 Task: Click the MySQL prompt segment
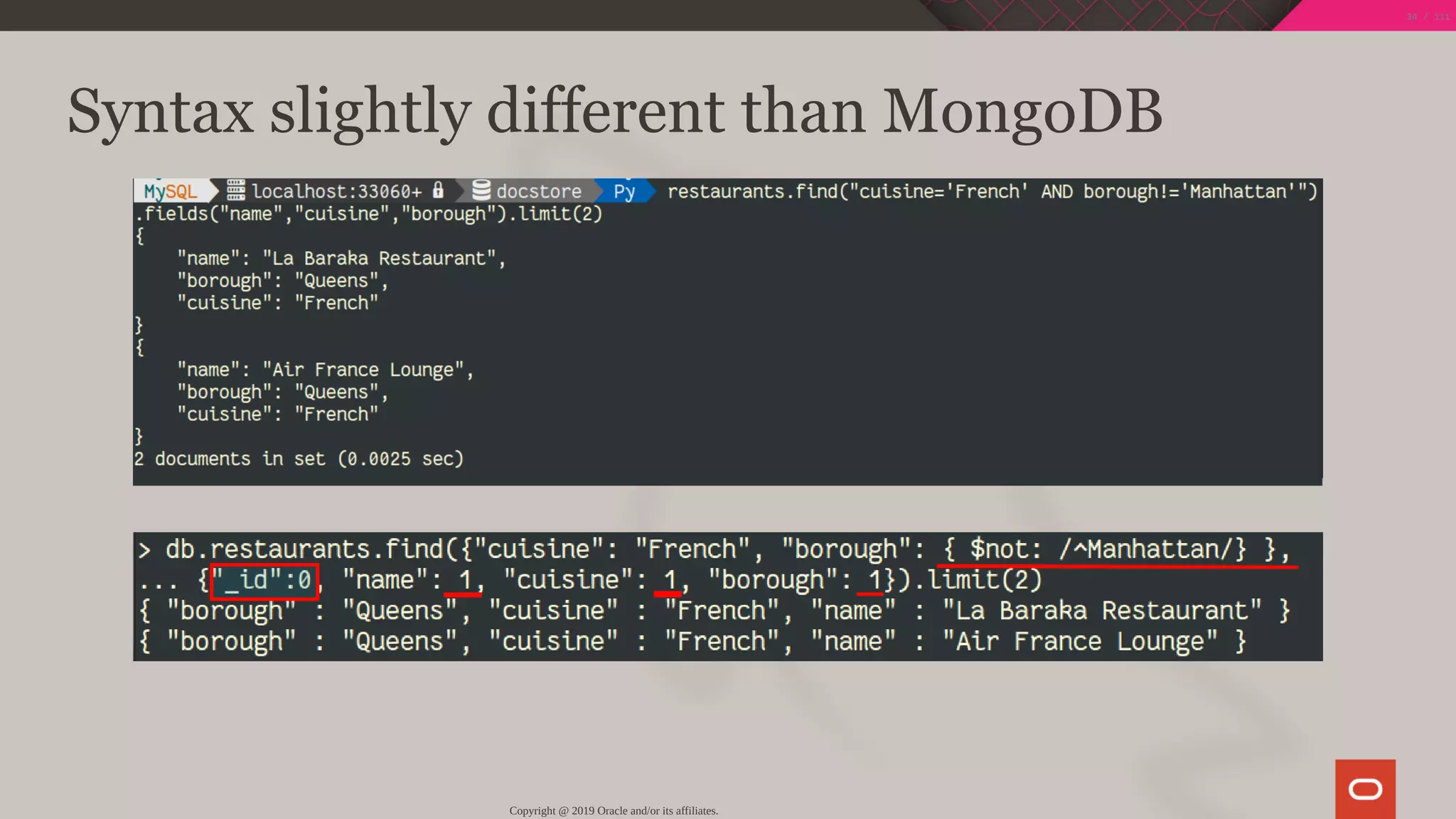coord(171,191)
